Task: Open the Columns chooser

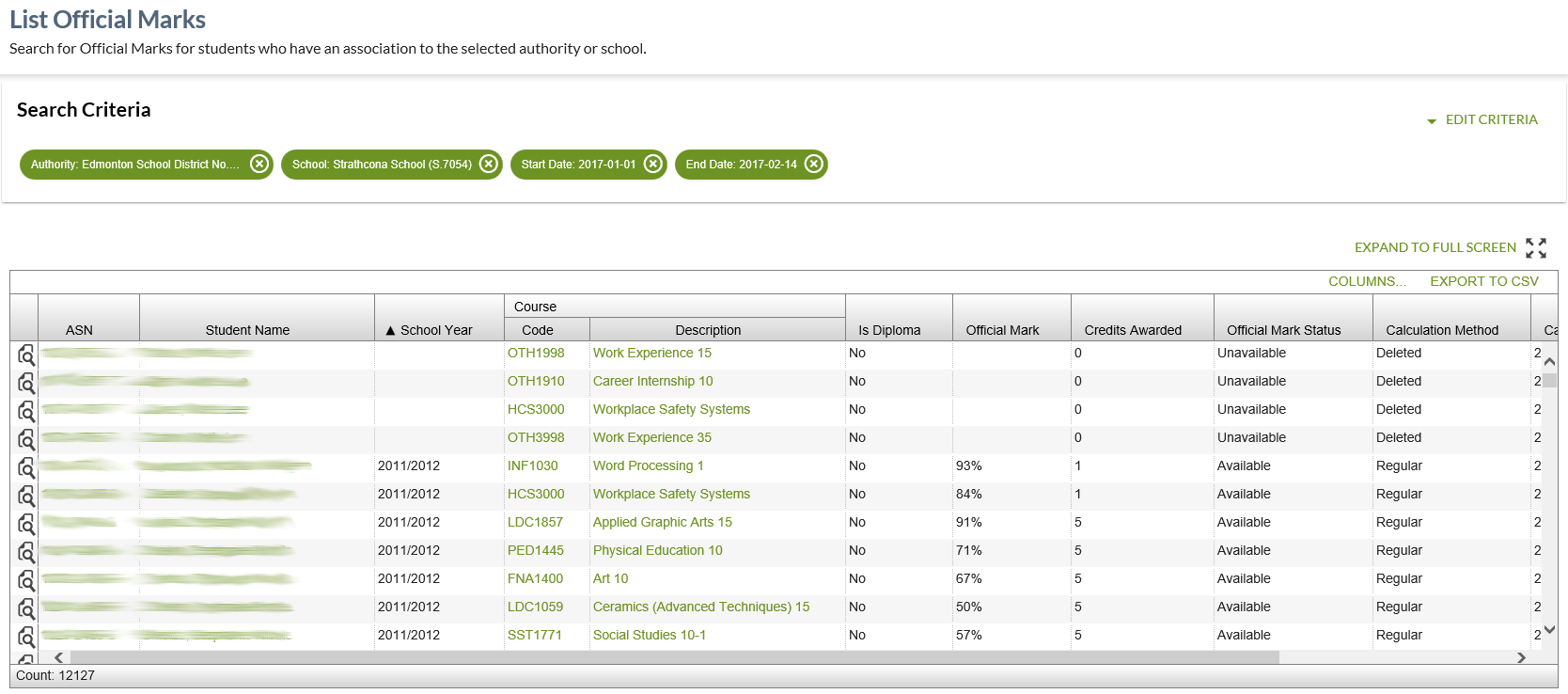Action: click(x=1367, y=281)
